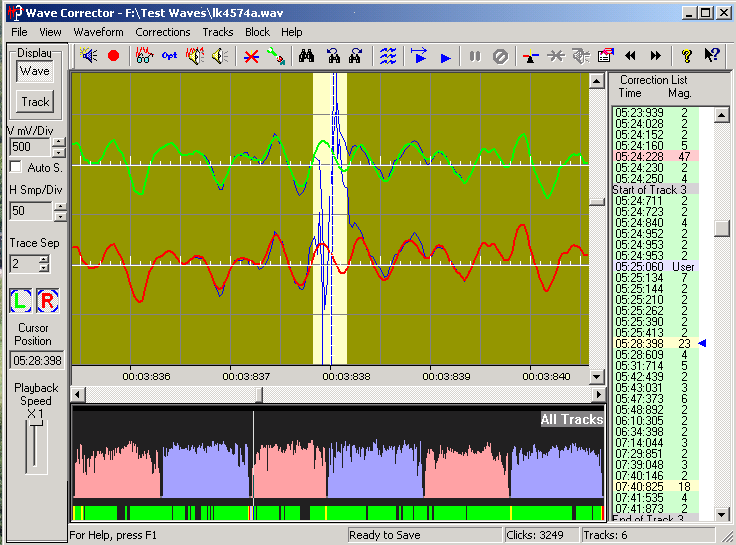Increase Trace Sep using up arrow
Image resolution: width=736 pixels, height=545 pixels.
(44, 259)
